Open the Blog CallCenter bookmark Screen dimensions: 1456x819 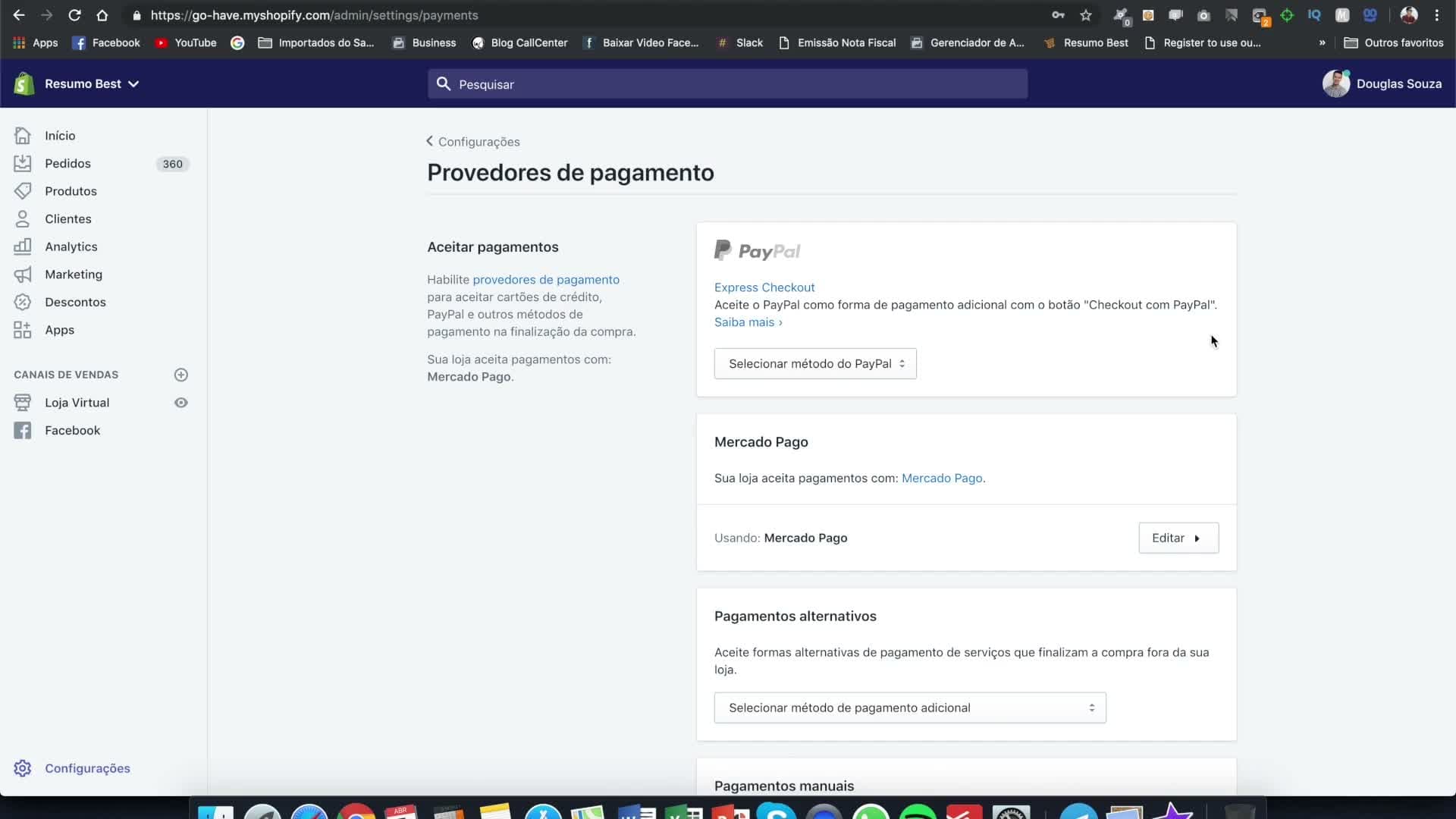point(520,42)
